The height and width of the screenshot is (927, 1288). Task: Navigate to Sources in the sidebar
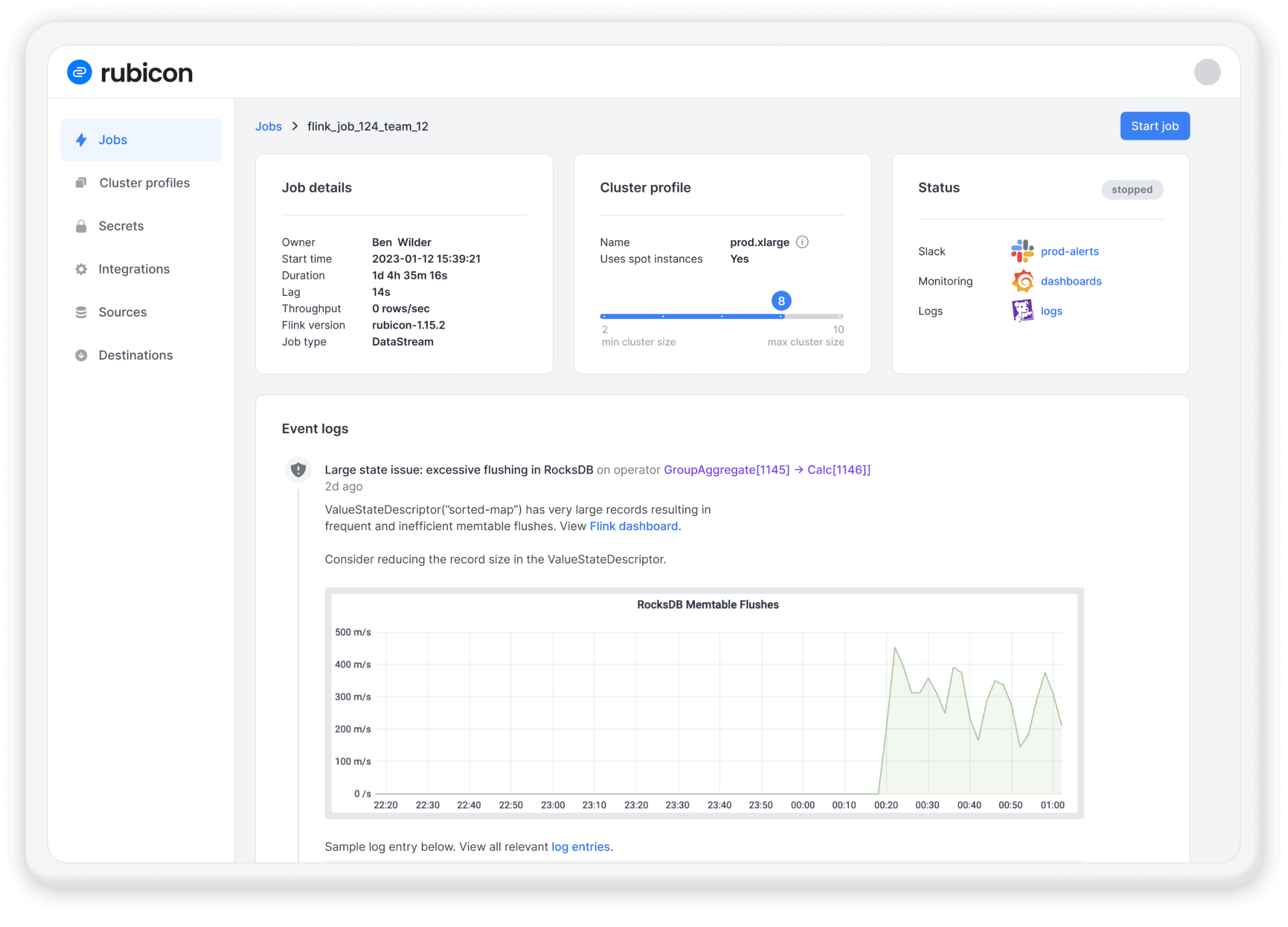click(x=141, y=312)
